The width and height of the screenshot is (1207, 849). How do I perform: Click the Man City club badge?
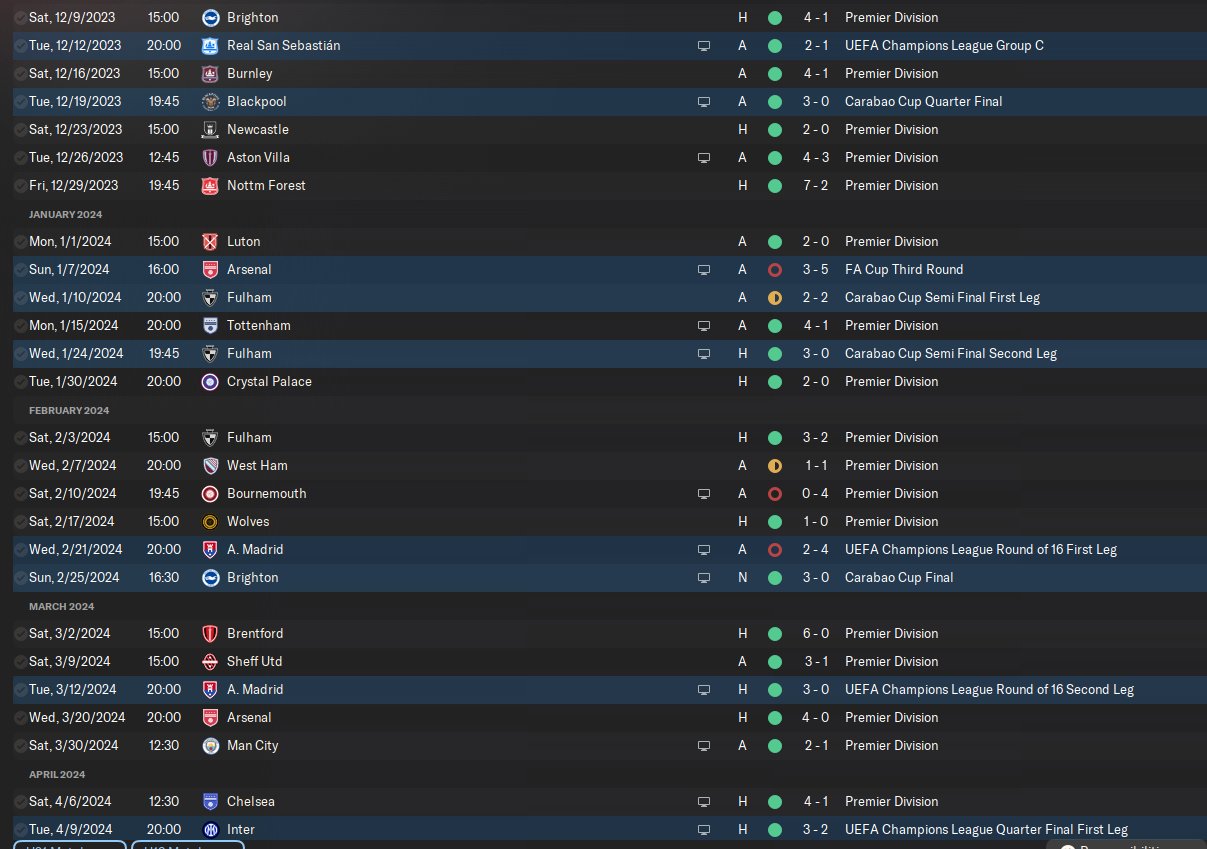(x=210, y=745)
